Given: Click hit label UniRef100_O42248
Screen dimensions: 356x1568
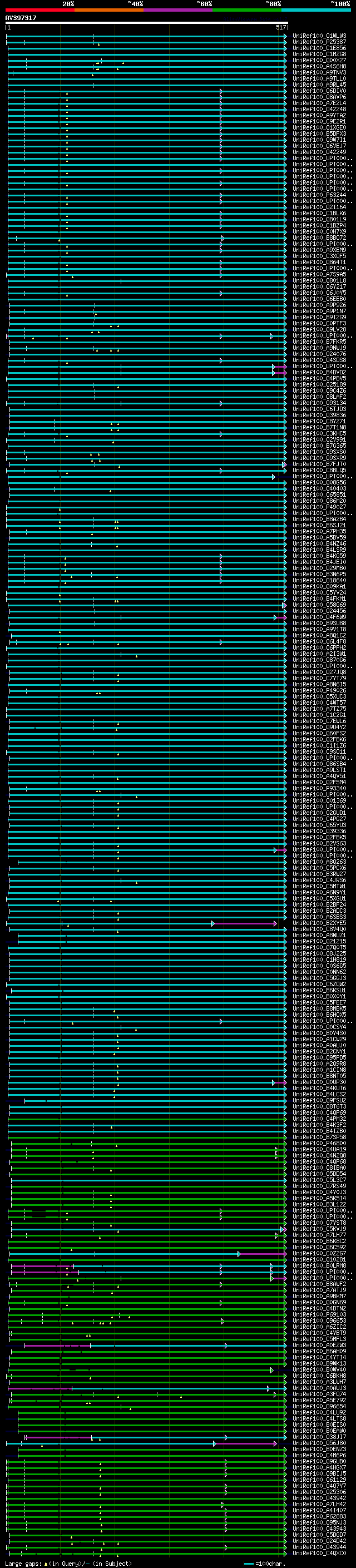Looking at the screenshot, I should click(319, 109).
